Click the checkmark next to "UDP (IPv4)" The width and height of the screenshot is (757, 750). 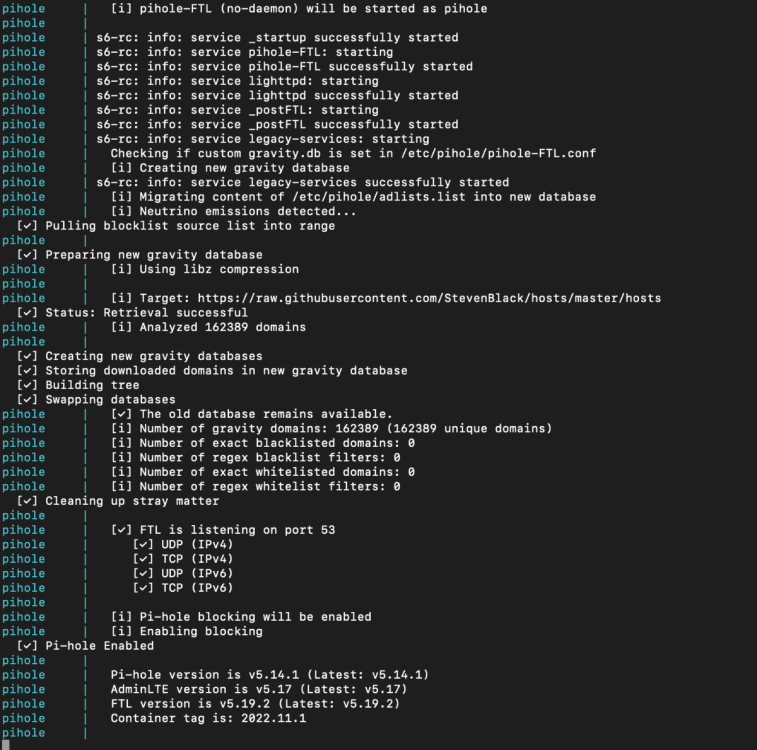[x=143, y=545]
